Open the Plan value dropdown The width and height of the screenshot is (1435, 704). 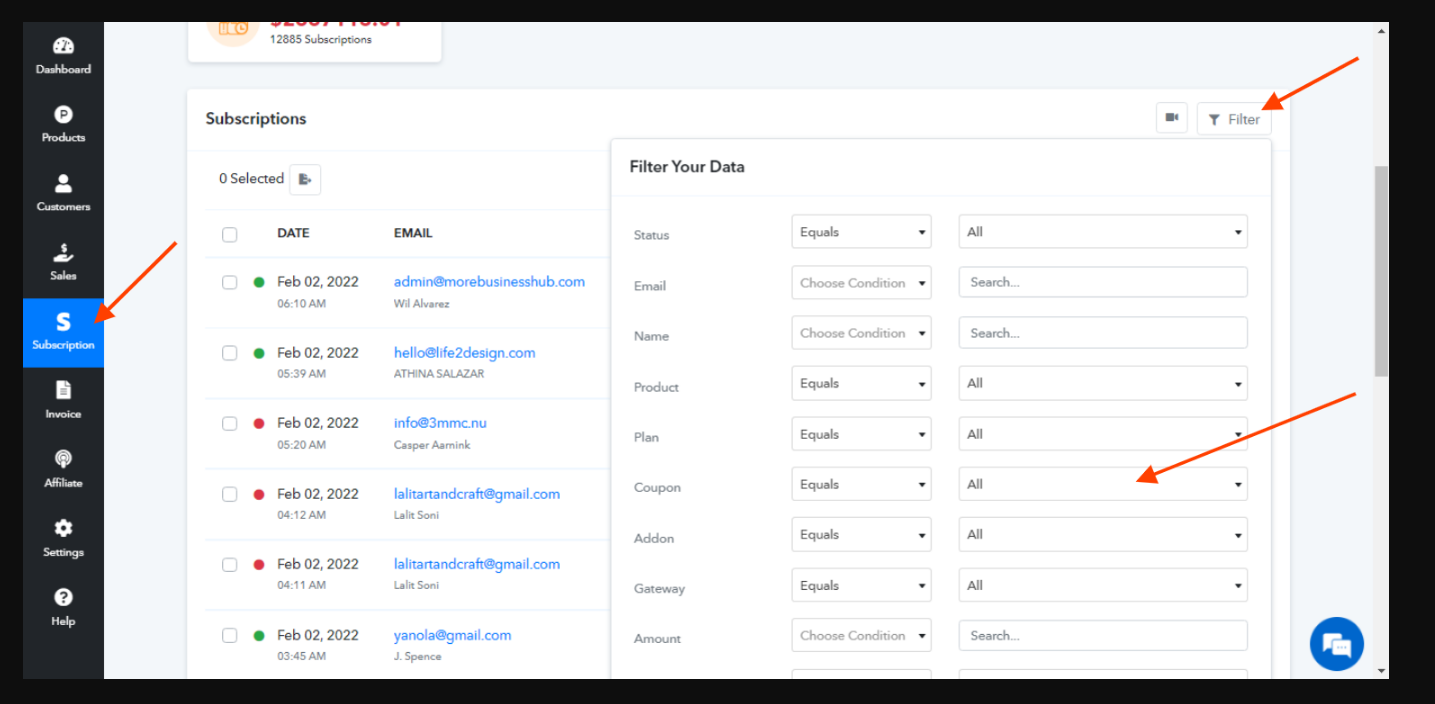pos(1103,434)
